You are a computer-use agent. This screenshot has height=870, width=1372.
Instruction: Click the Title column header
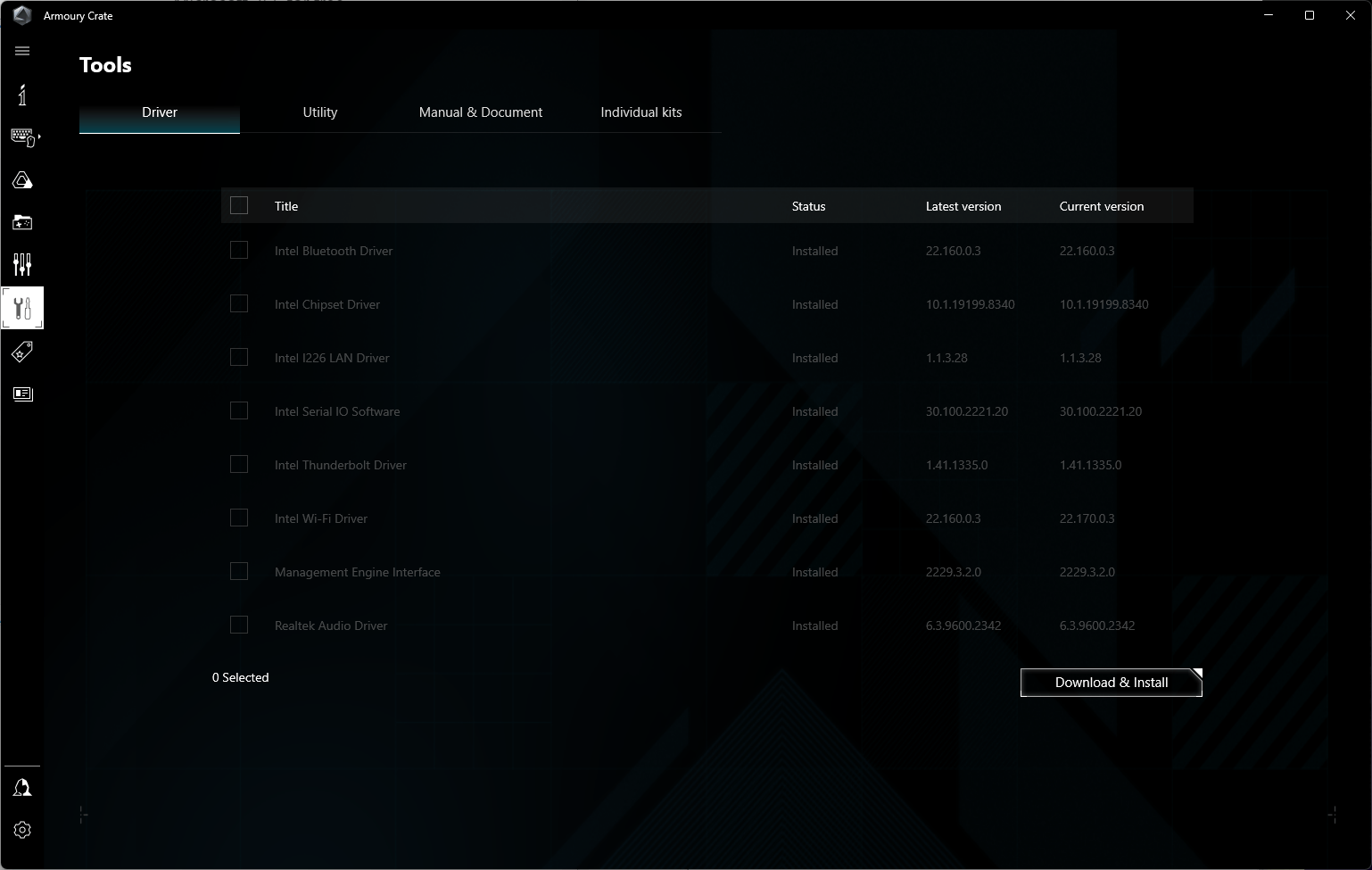(x=286, y=206)
